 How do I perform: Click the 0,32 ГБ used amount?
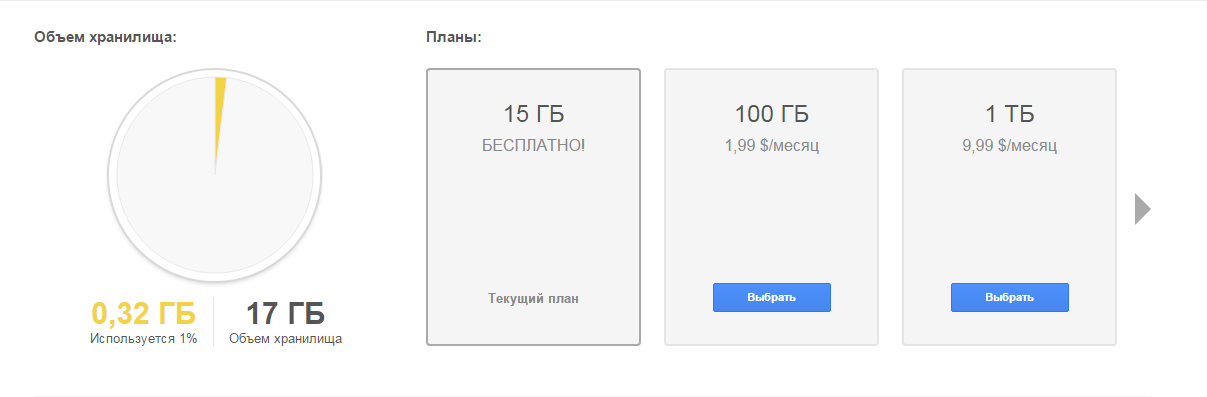(144, 313)
